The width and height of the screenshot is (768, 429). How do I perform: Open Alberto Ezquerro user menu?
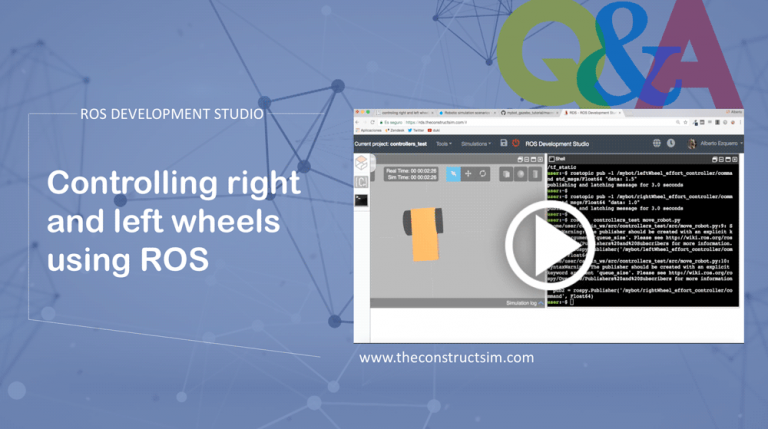pos(721,143)
